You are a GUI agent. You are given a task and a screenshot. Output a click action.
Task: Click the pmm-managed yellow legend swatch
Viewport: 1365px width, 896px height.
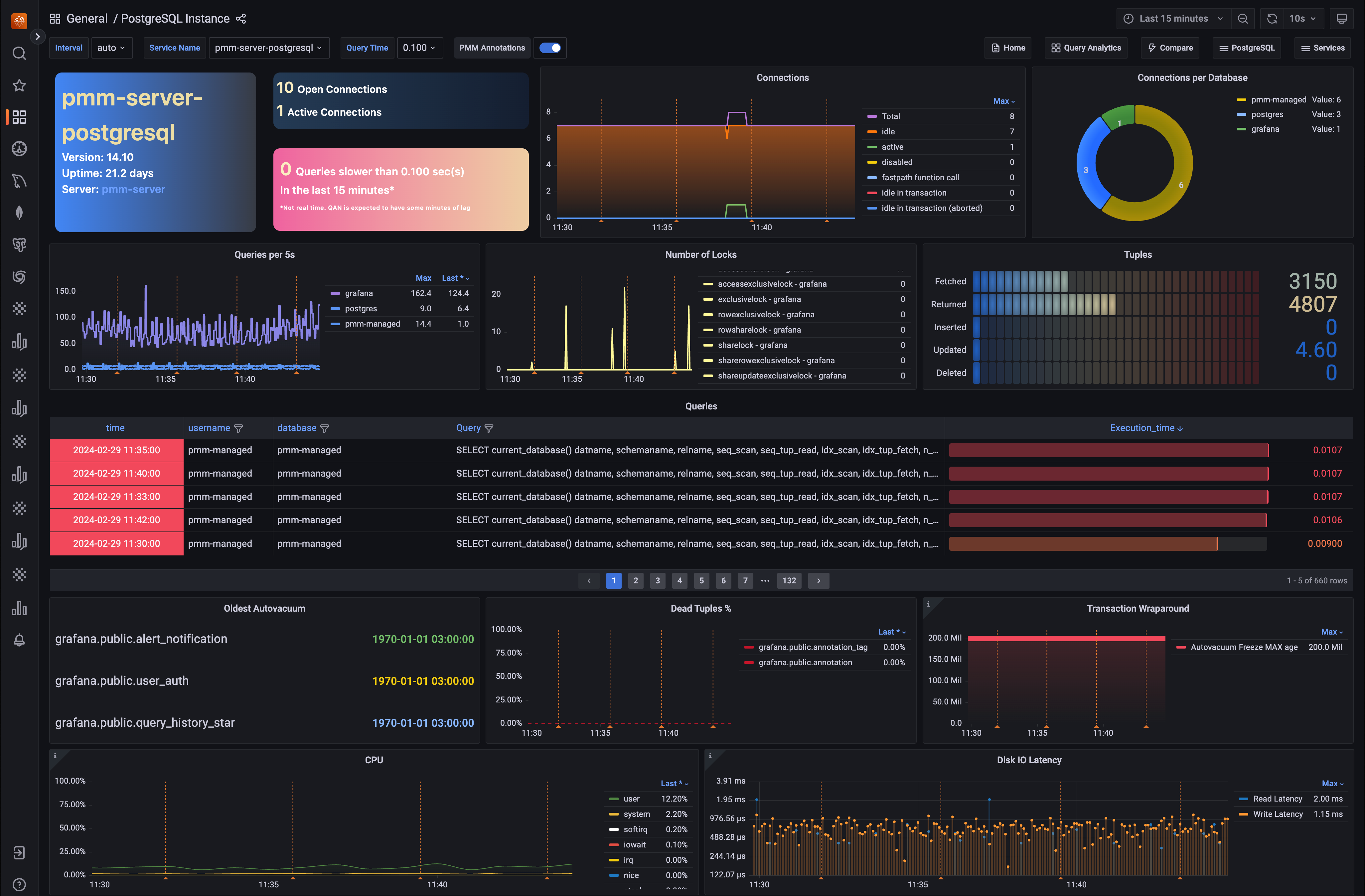(x=1241, y=100)
